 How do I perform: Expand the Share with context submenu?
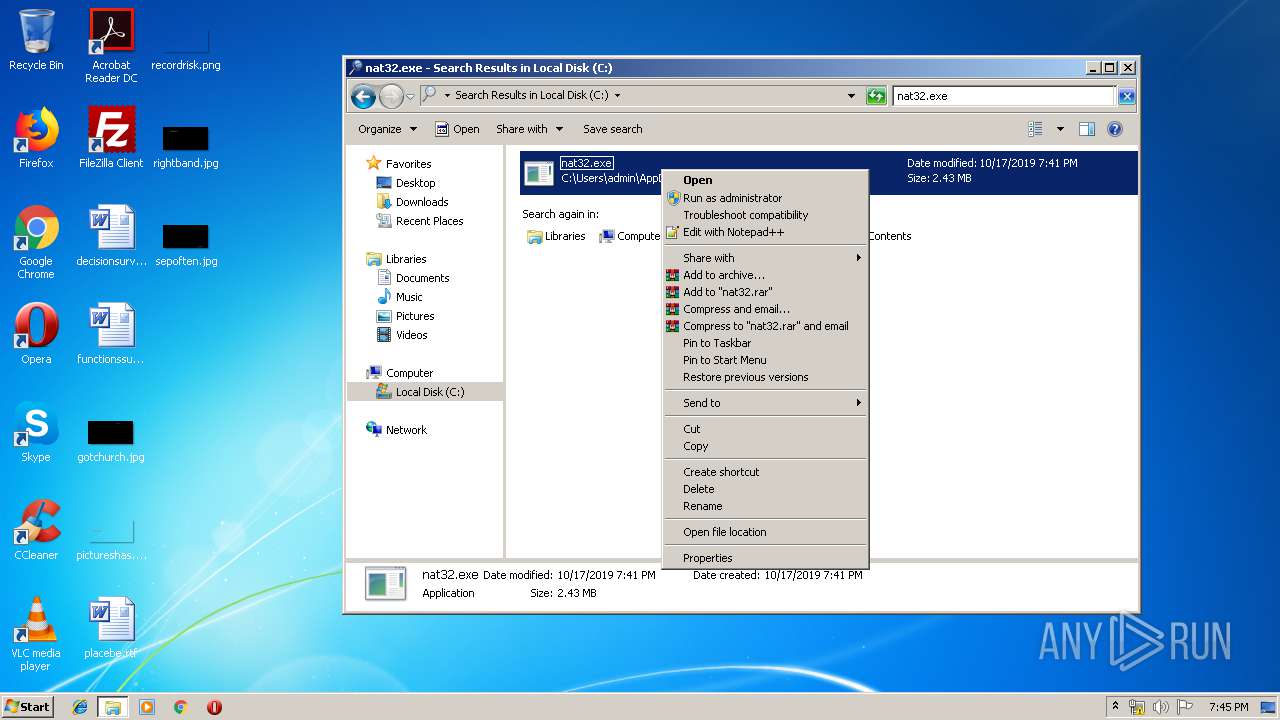(x=766, y=258)
